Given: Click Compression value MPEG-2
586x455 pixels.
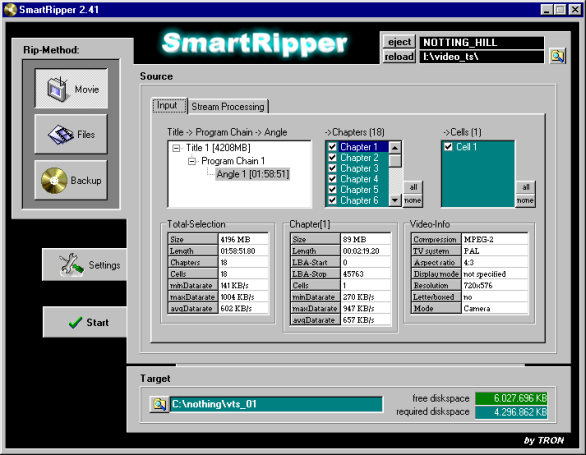Looking at the screenshot, I should pos(495,239).
